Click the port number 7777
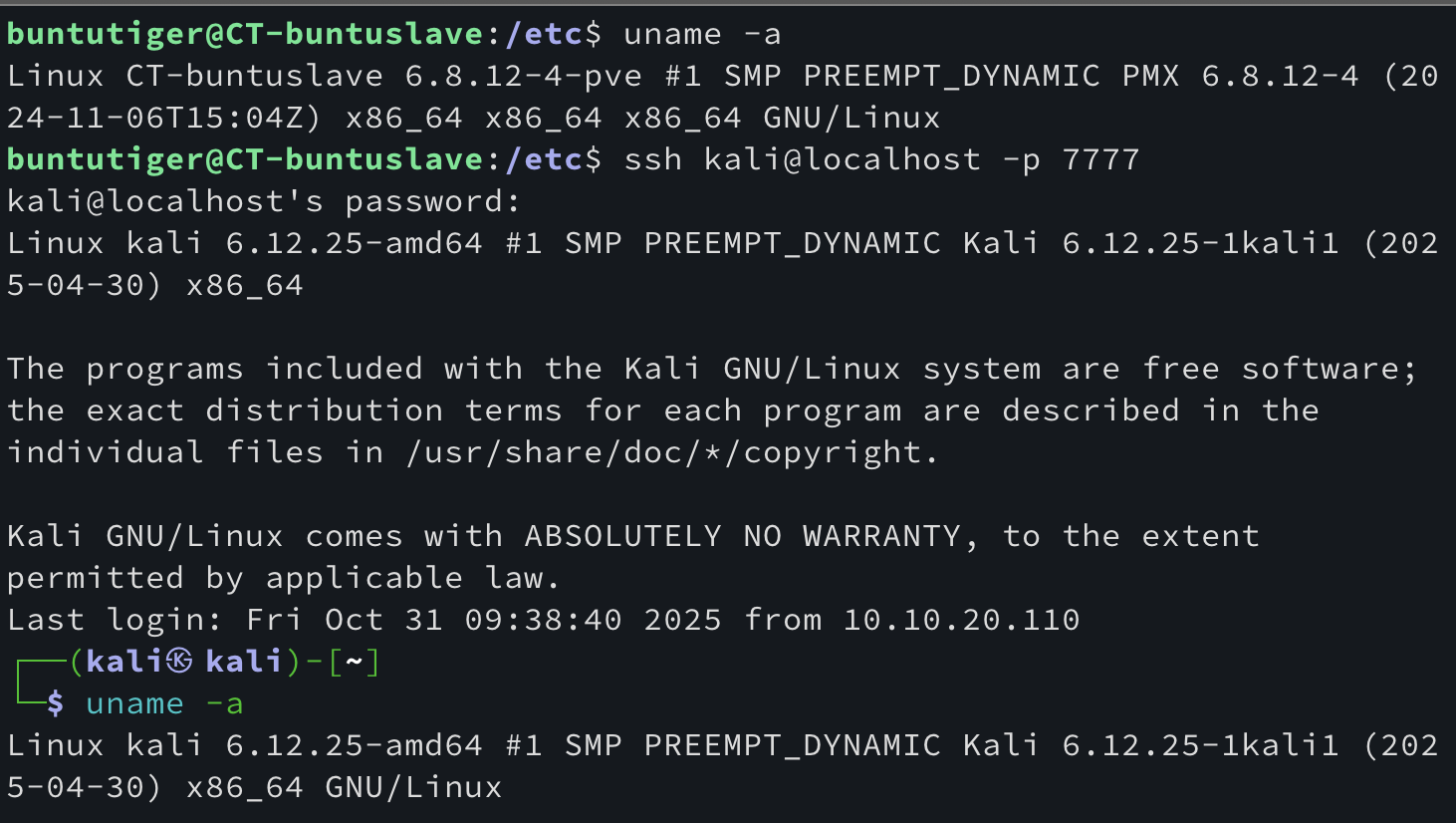 click(1100, 158)
